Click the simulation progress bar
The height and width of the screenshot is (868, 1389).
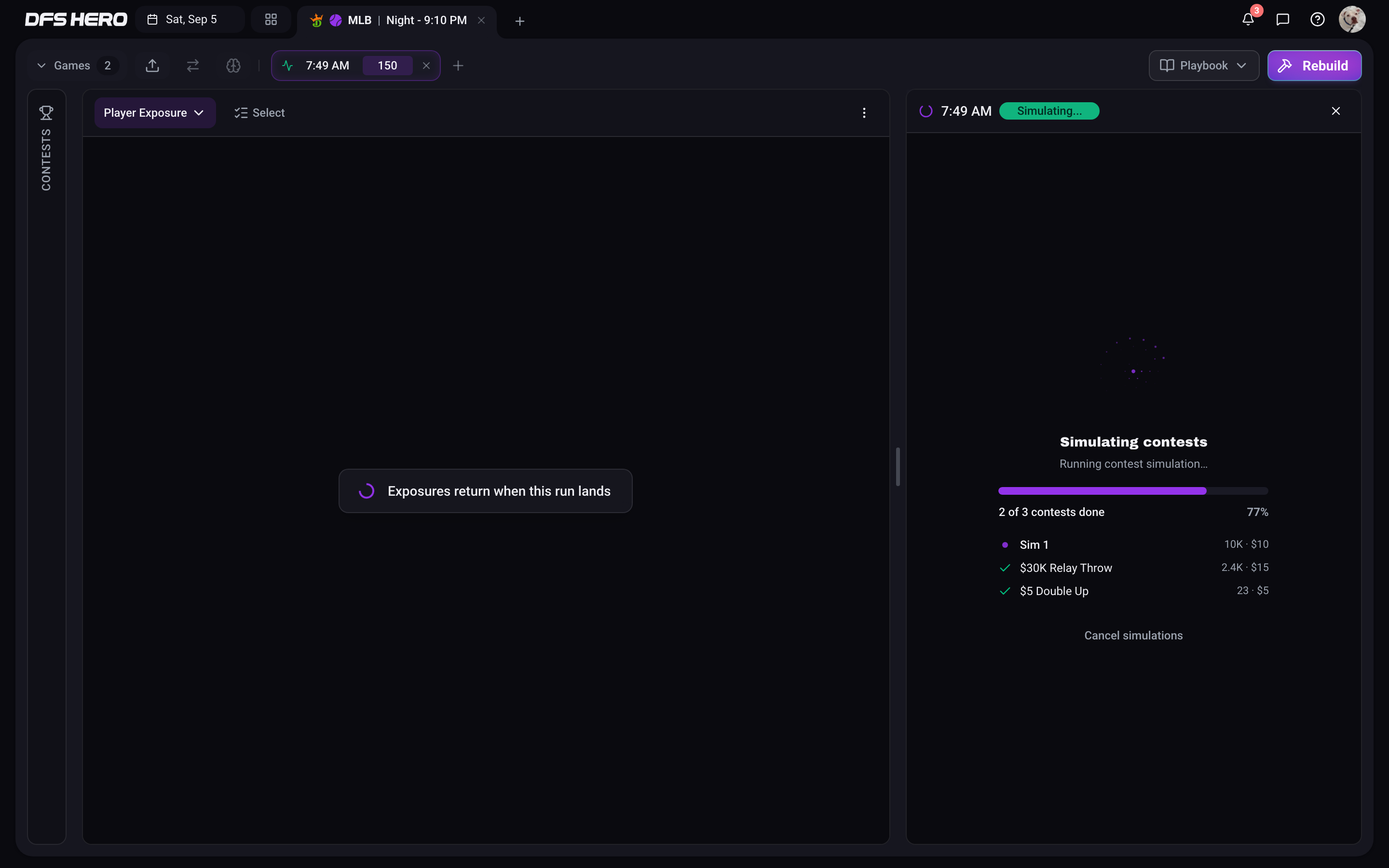coord(1133,491)
